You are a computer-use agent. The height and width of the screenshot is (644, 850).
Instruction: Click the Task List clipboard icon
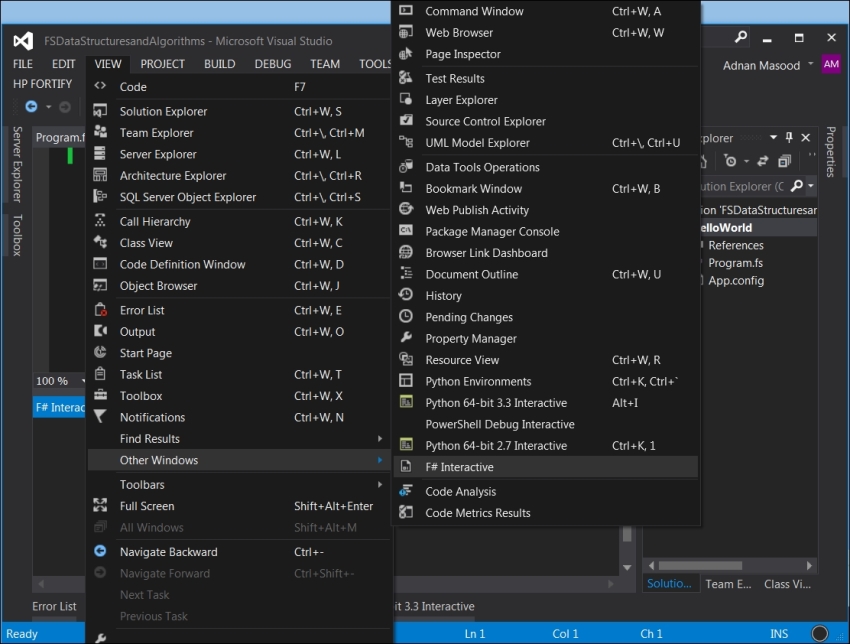click(x=100, y=373)
